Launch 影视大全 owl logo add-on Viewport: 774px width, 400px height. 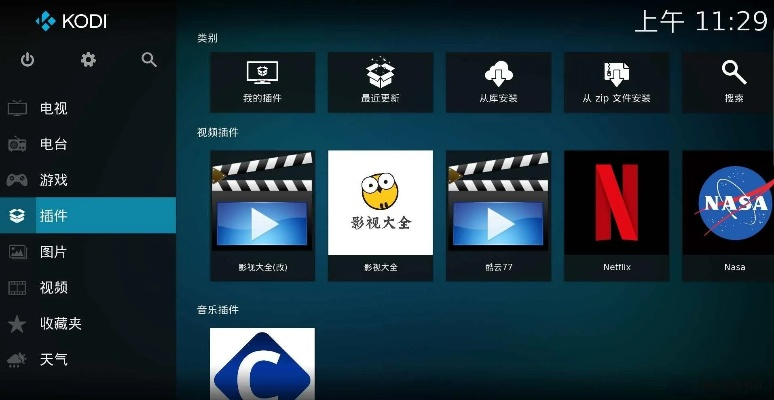(380, 213)
